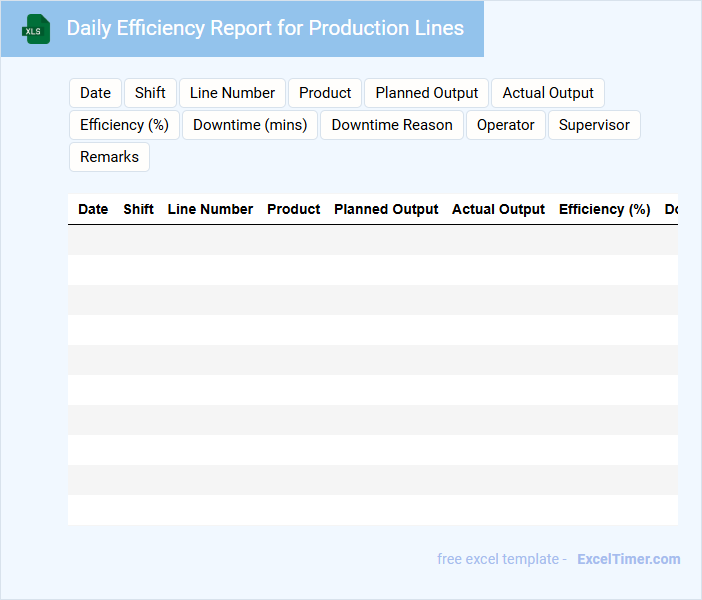Select the Date tag button
This screenshot has width=702, height=600.
click(x=95, y=93)
